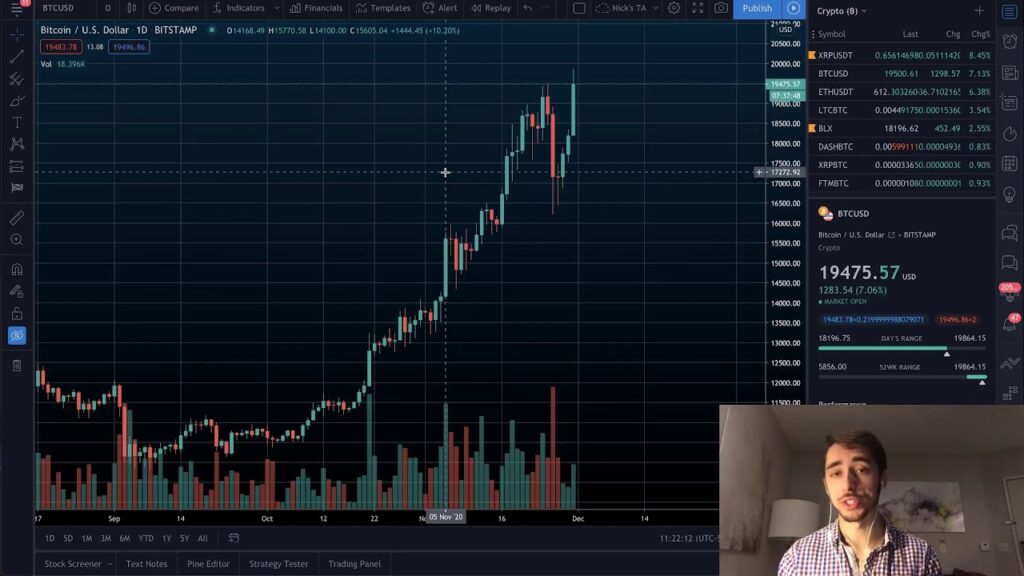The image size is (1024, 576).
Task: Toggle the lock all drawings tool
Action: tap(16, 313)
